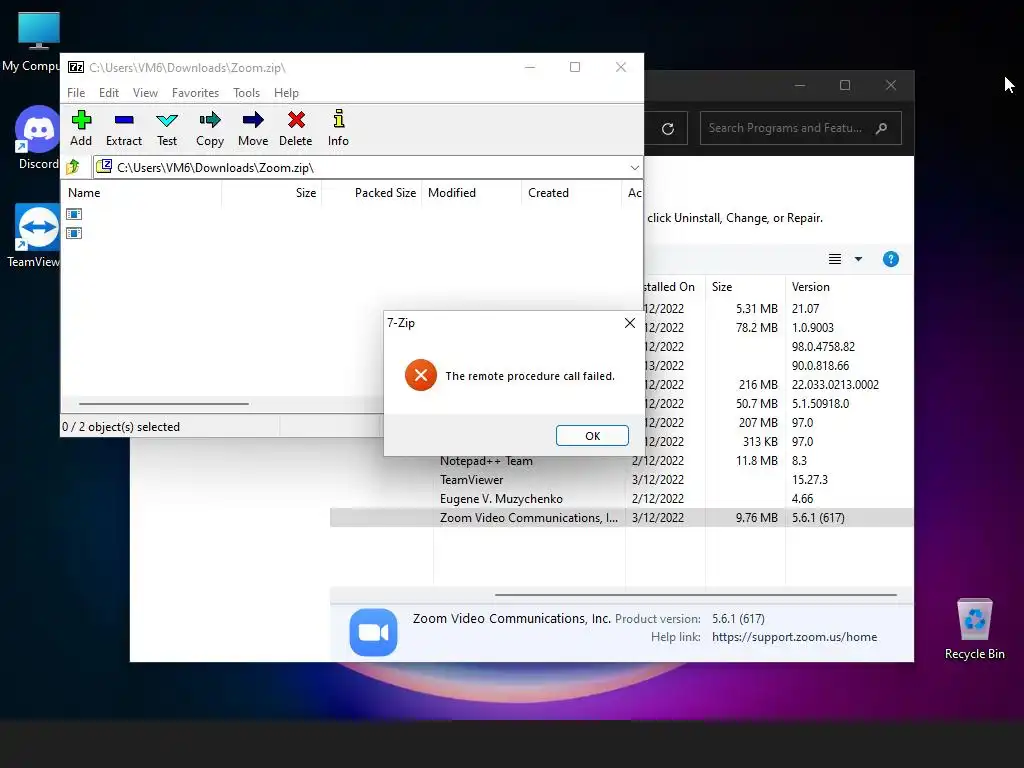This screenshot has height=768, width=1024.
Task: Click the 5.1.50918.0 version cell
Action: tap(820, 403)
